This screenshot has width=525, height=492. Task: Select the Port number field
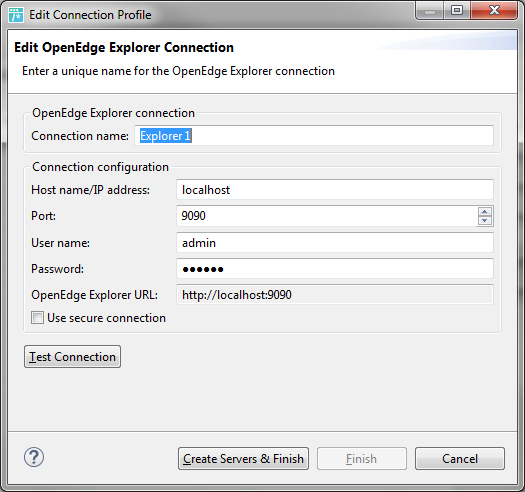coord(327,216)
